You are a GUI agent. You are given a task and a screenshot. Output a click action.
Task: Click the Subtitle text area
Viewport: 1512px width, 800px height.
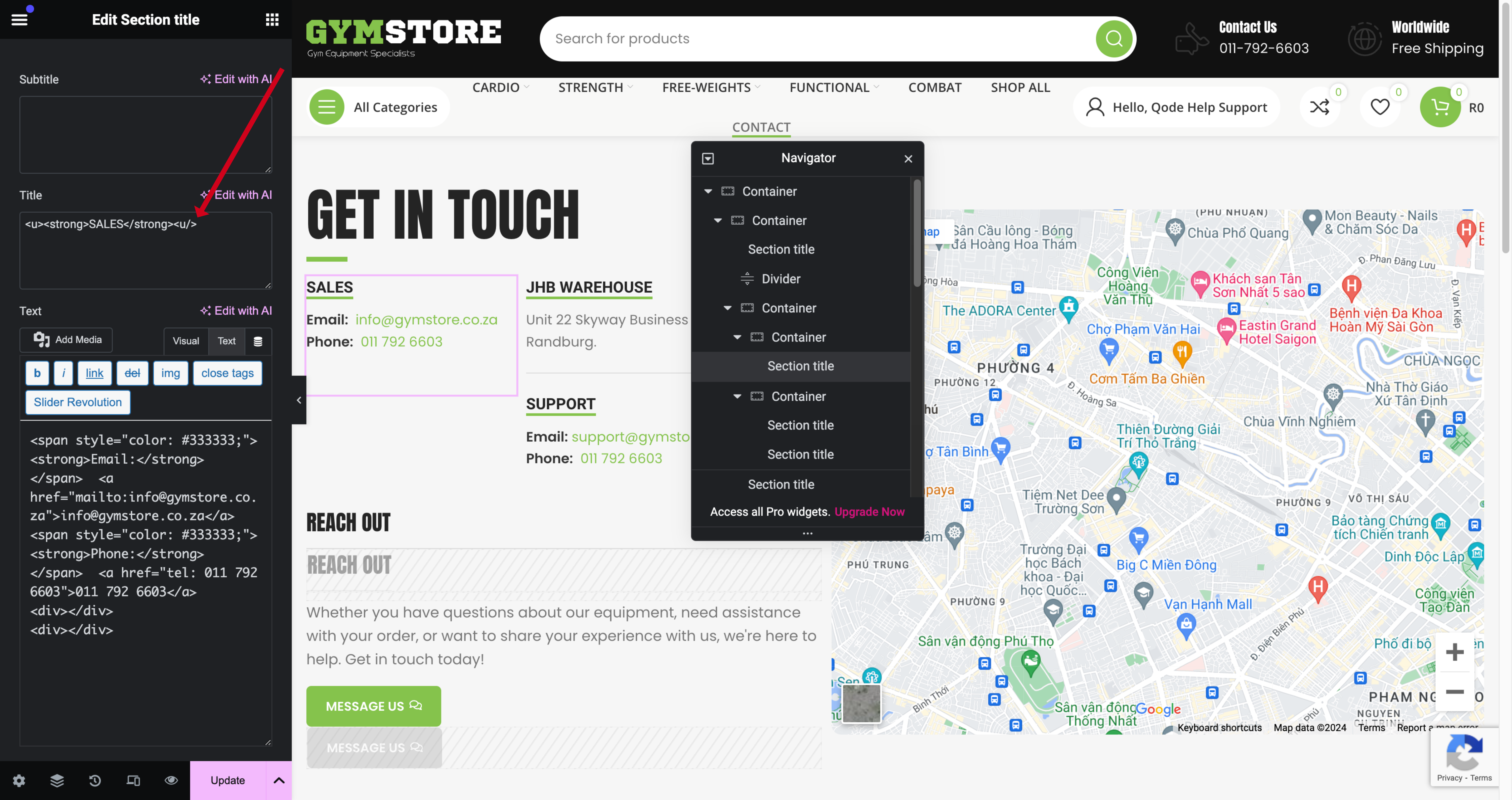tap(145, 135)
